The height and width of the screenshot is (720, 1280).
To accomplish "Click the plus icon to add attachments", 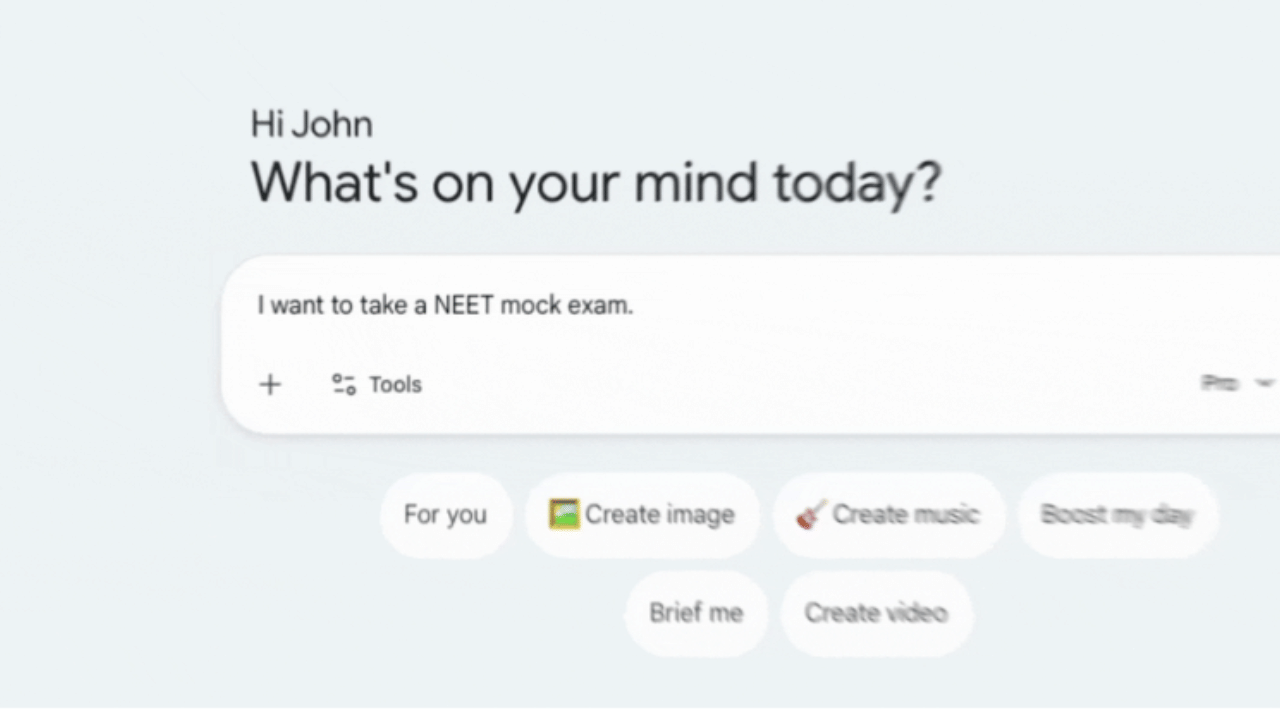I will coord(270,385).
